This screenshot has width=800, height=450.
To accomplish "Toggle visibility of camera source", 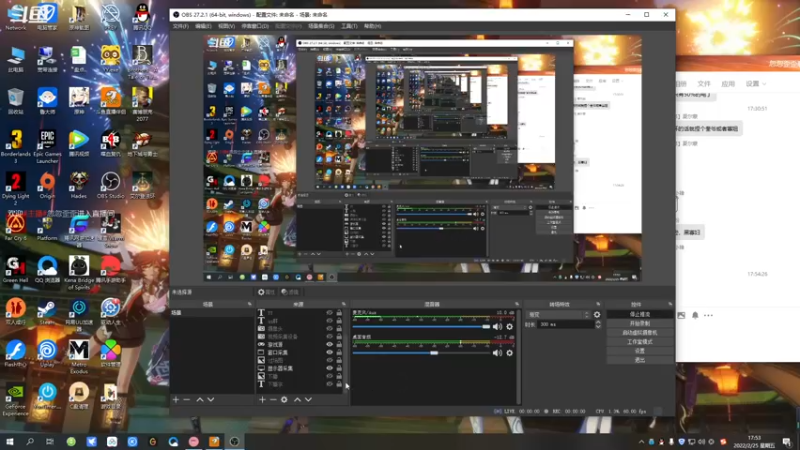I will [x=329, y=329].
